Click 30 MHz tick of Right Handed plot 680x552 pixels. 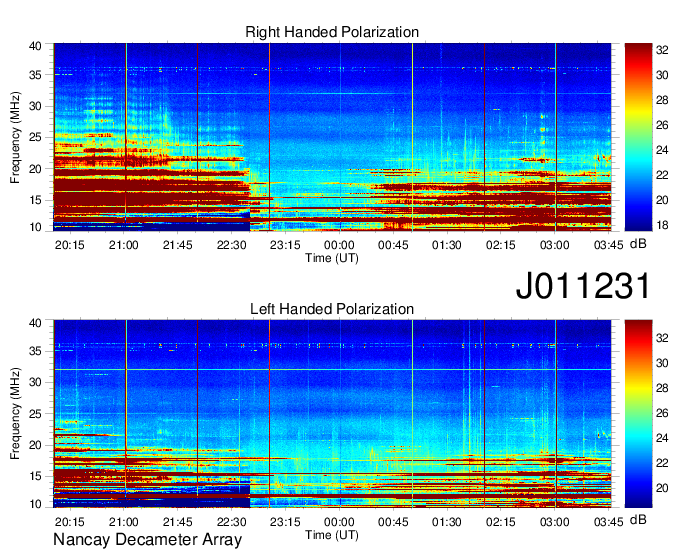35,106
